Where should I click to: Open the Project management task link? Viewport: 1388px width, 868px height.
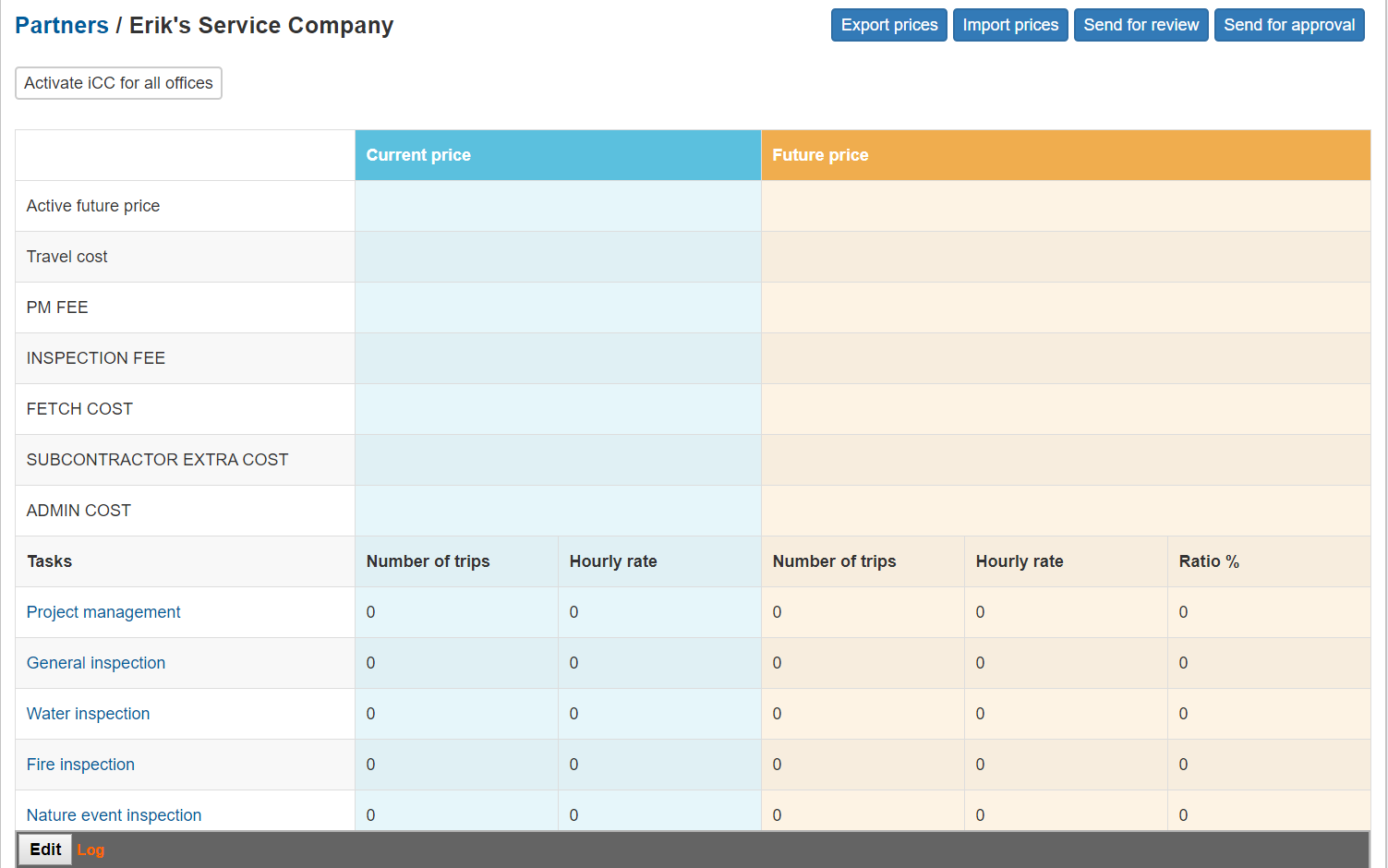(103, 612)
